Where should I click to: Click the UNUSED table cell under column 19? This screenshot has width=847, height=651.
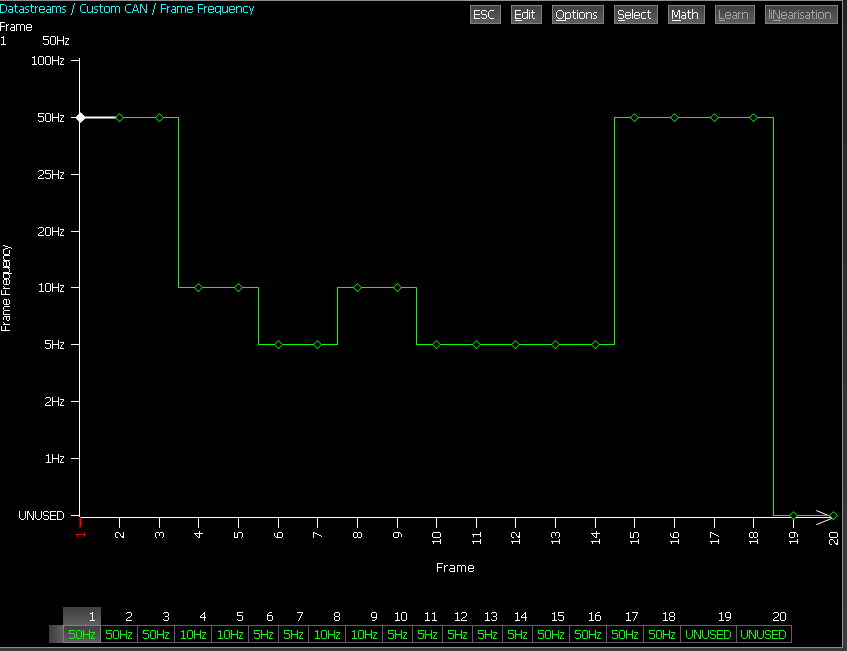click(x=708, y=634)
